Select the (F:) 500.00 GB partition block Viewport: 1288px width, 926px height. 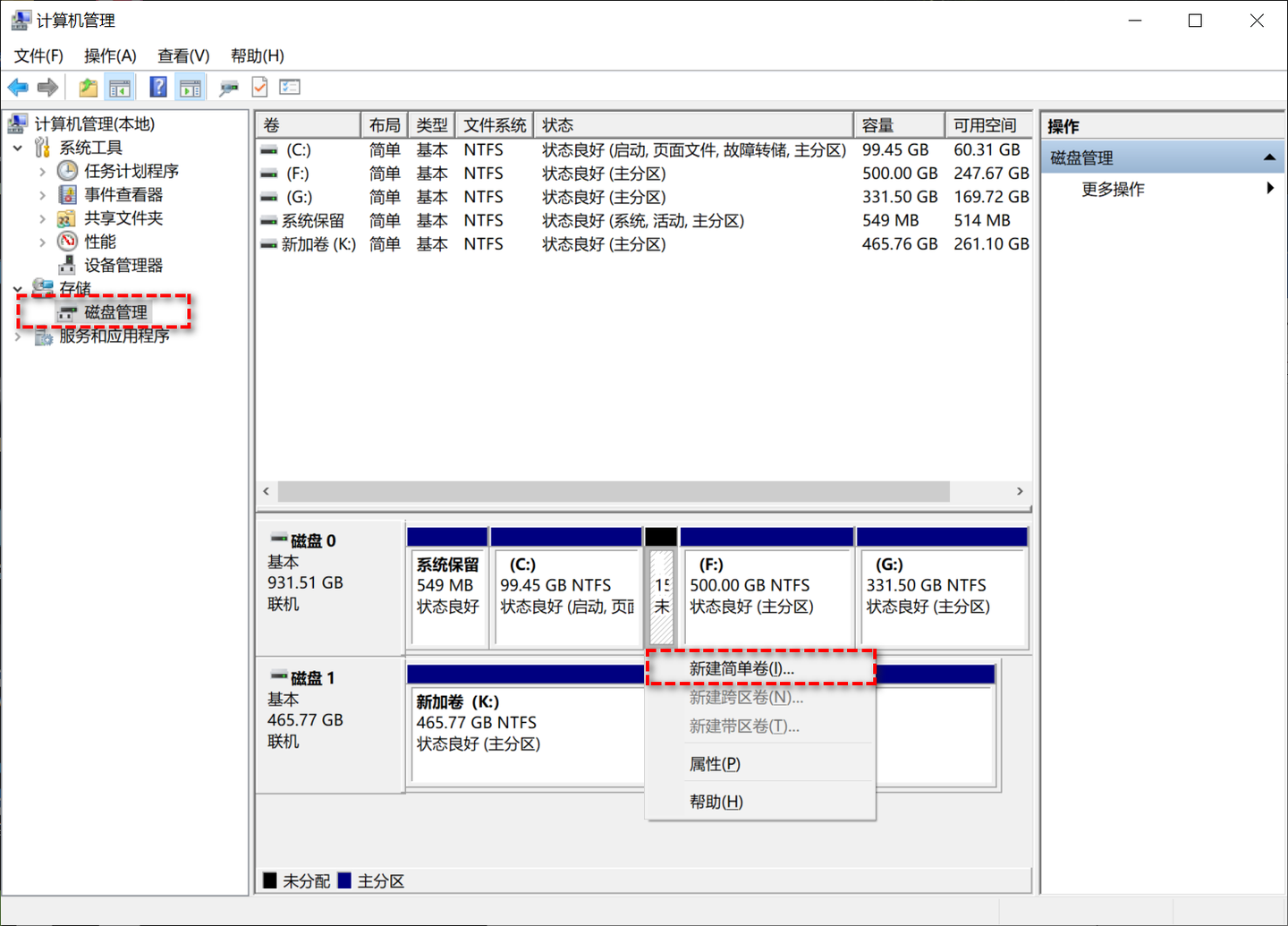point(767,587)
